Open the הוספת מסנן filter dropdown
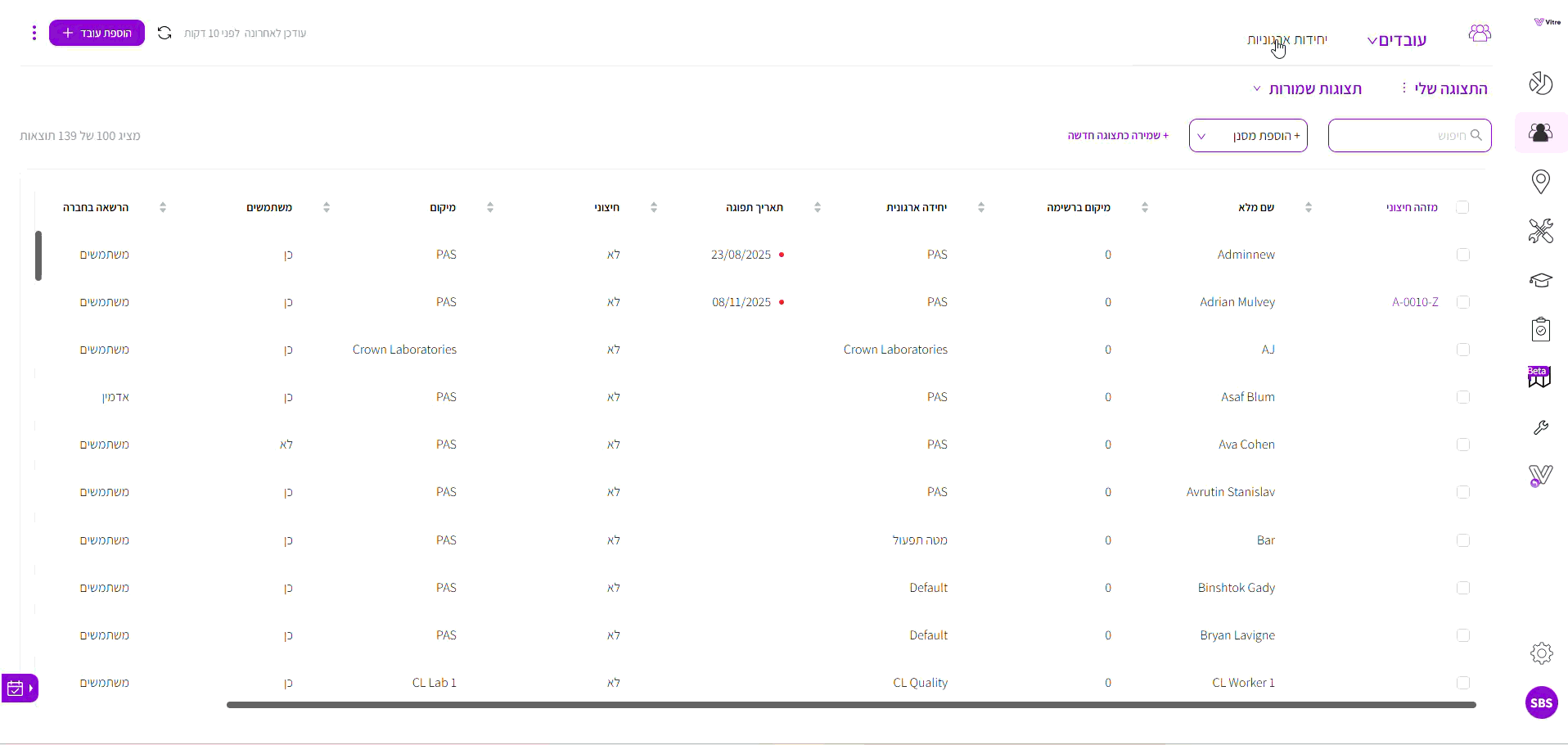1568x745 pixels. pyautogui.click(x=1248, y=136)
